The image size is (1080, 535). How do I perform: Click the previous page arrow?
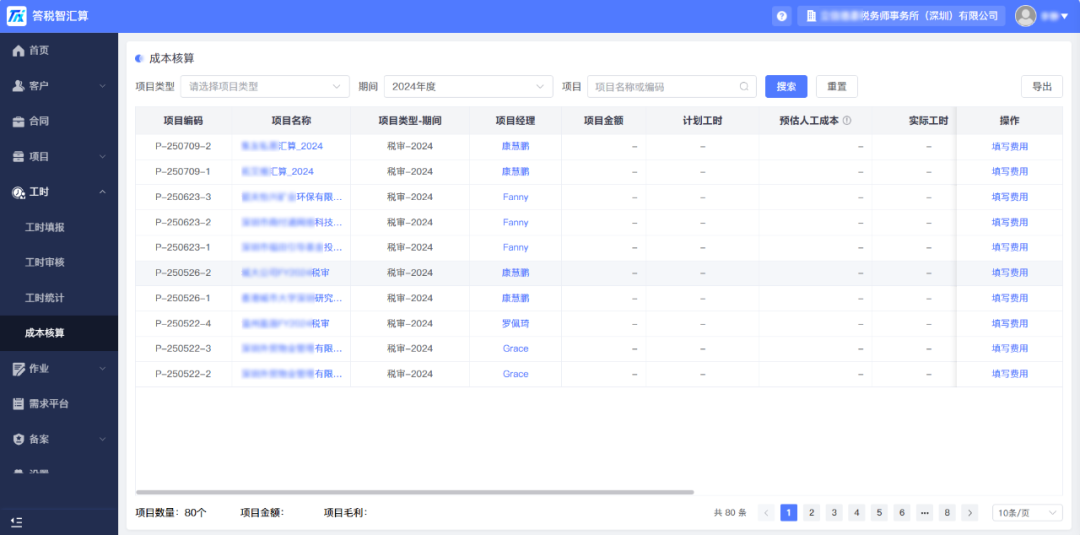coord(767,512)
